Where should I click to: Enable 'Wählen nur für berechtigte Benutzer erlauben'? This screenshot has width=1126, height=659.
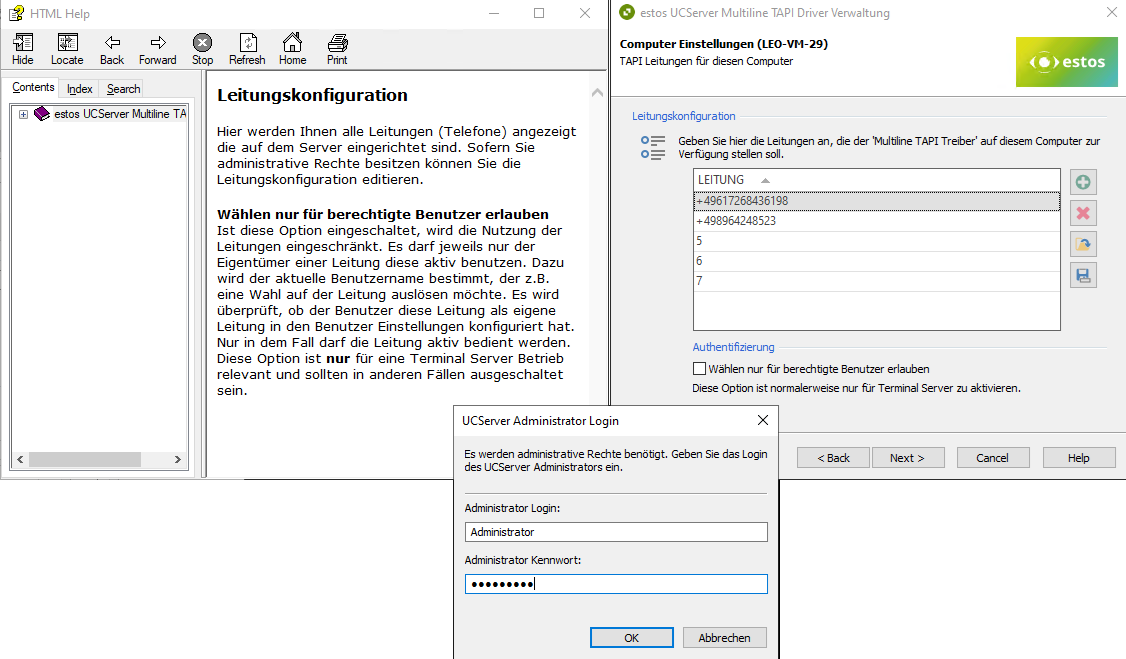pos(700,369)
